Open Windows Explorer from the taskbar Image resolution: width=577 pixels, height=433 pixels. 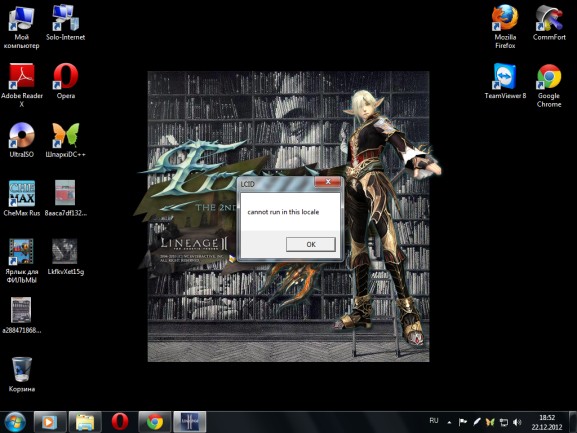coord(85,422)
